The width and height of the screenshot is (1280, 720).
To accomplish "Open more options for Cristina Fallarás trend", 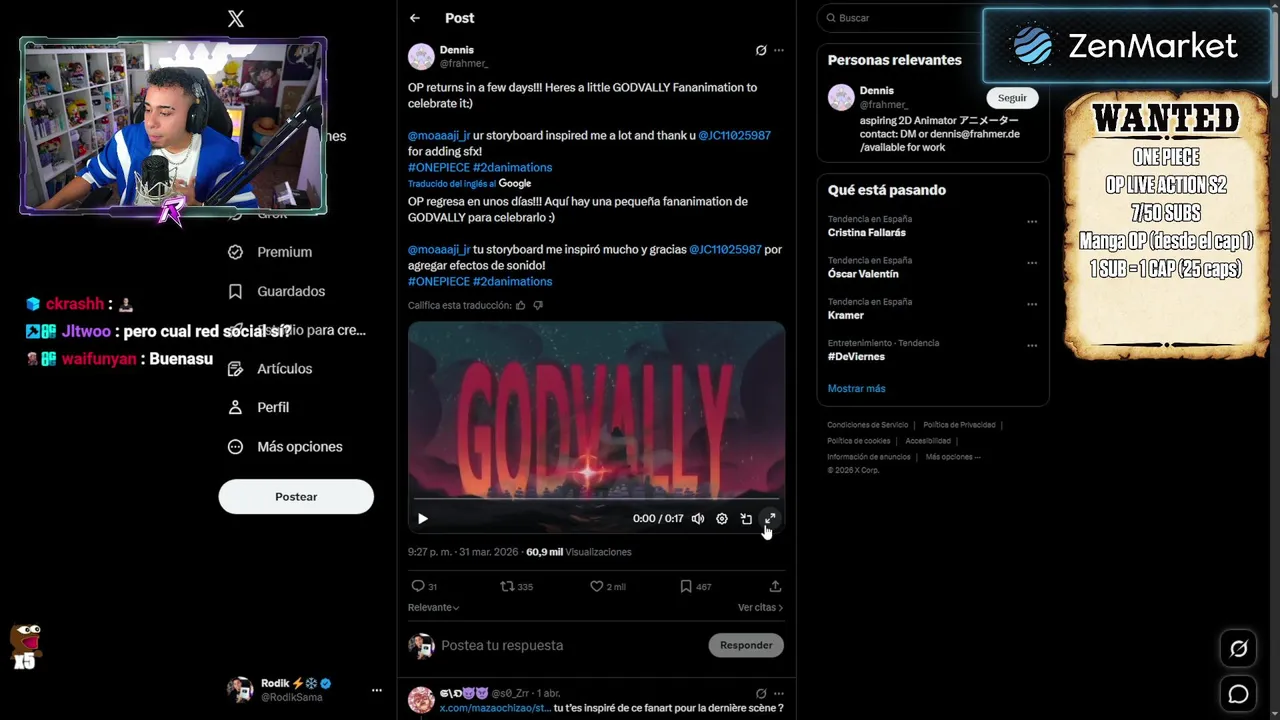I will [1032, 222].
